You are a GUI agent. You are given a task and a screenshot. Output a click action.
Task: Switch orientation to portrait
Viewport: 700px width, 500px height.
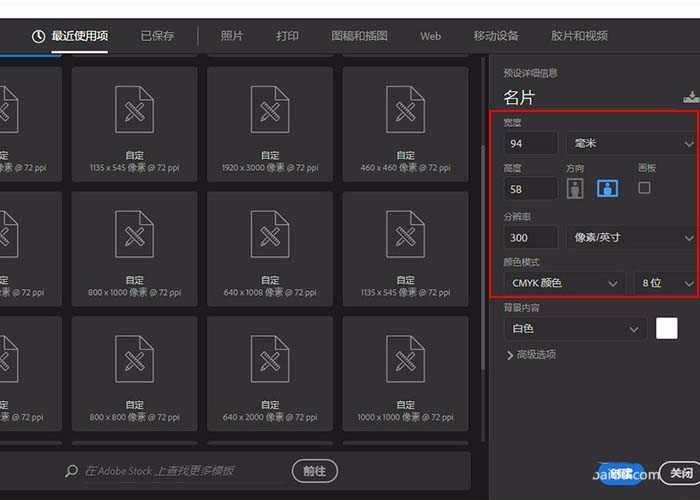coord(575,188)
